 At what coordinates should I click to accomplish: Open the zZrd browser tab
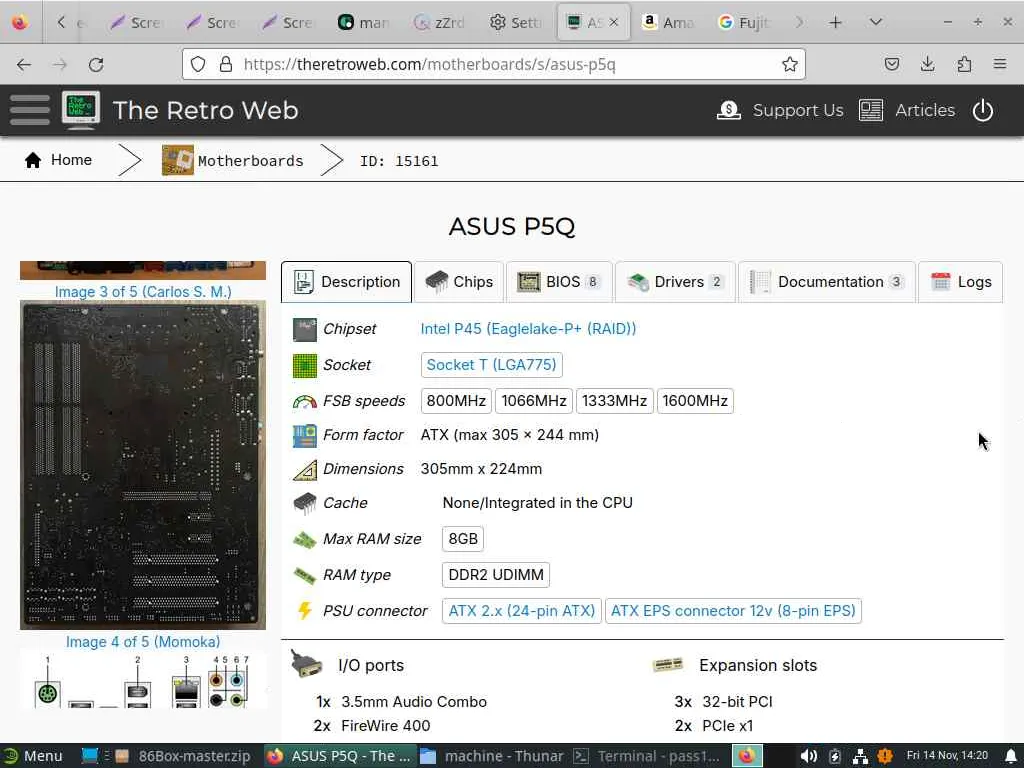pyautogui.click(x=440, y=22)
